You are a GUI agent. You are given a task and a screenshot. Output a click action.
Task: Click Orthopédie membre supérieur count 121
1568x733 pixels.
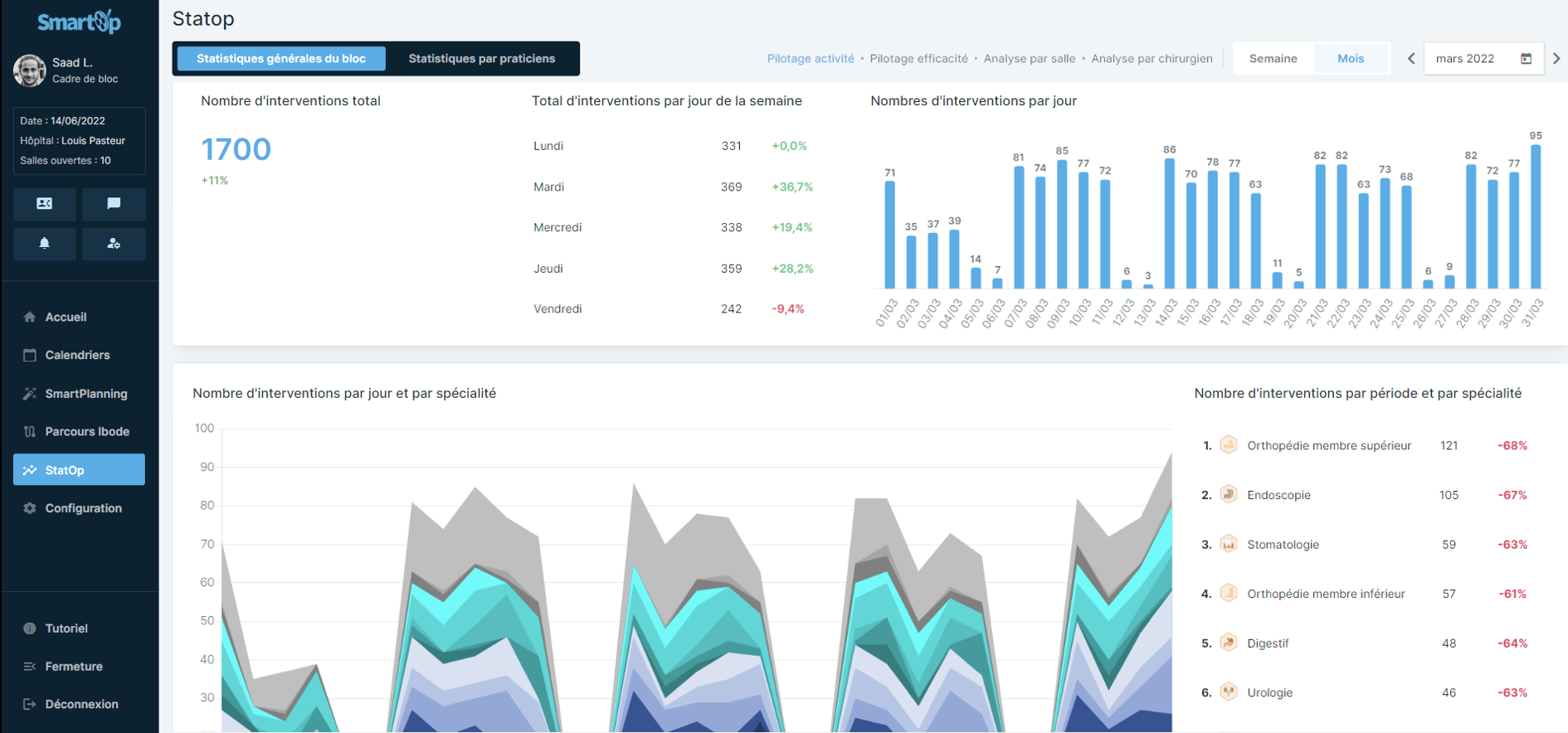tap(1449, 445)
